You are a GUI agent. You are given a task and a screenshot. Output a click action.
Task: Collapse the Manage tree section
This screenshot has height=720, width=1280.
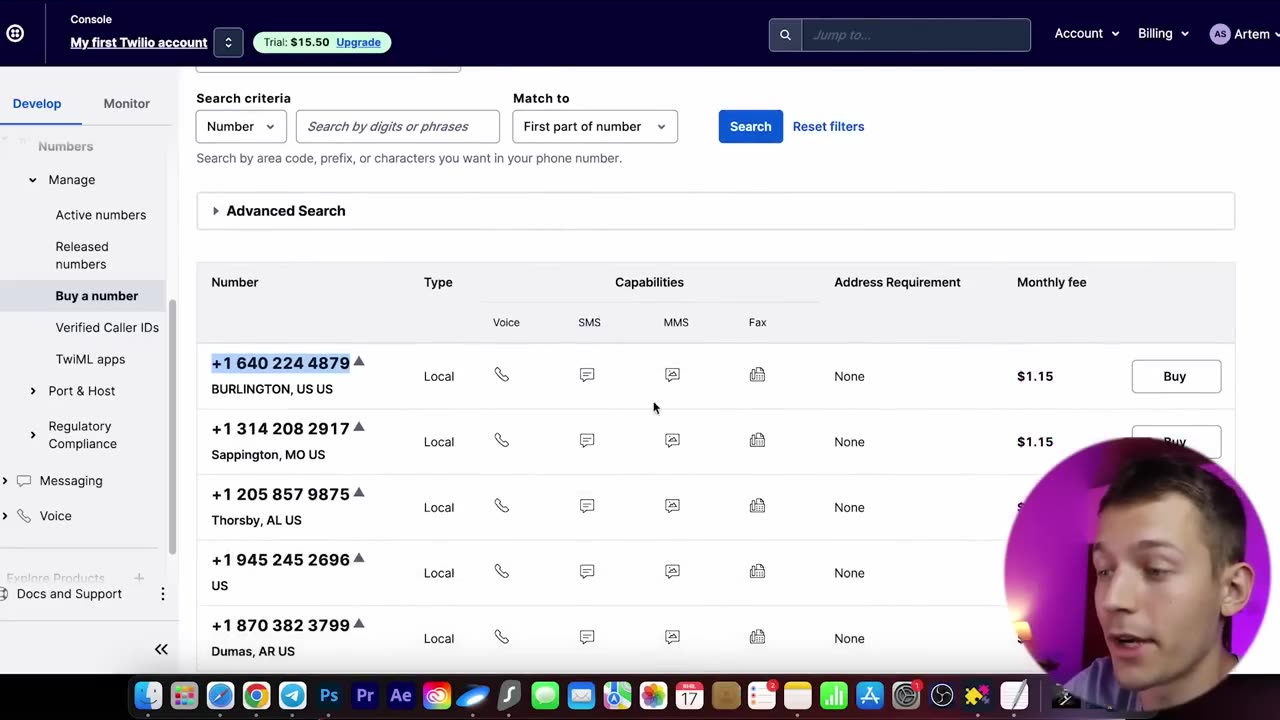coord(33,180)
